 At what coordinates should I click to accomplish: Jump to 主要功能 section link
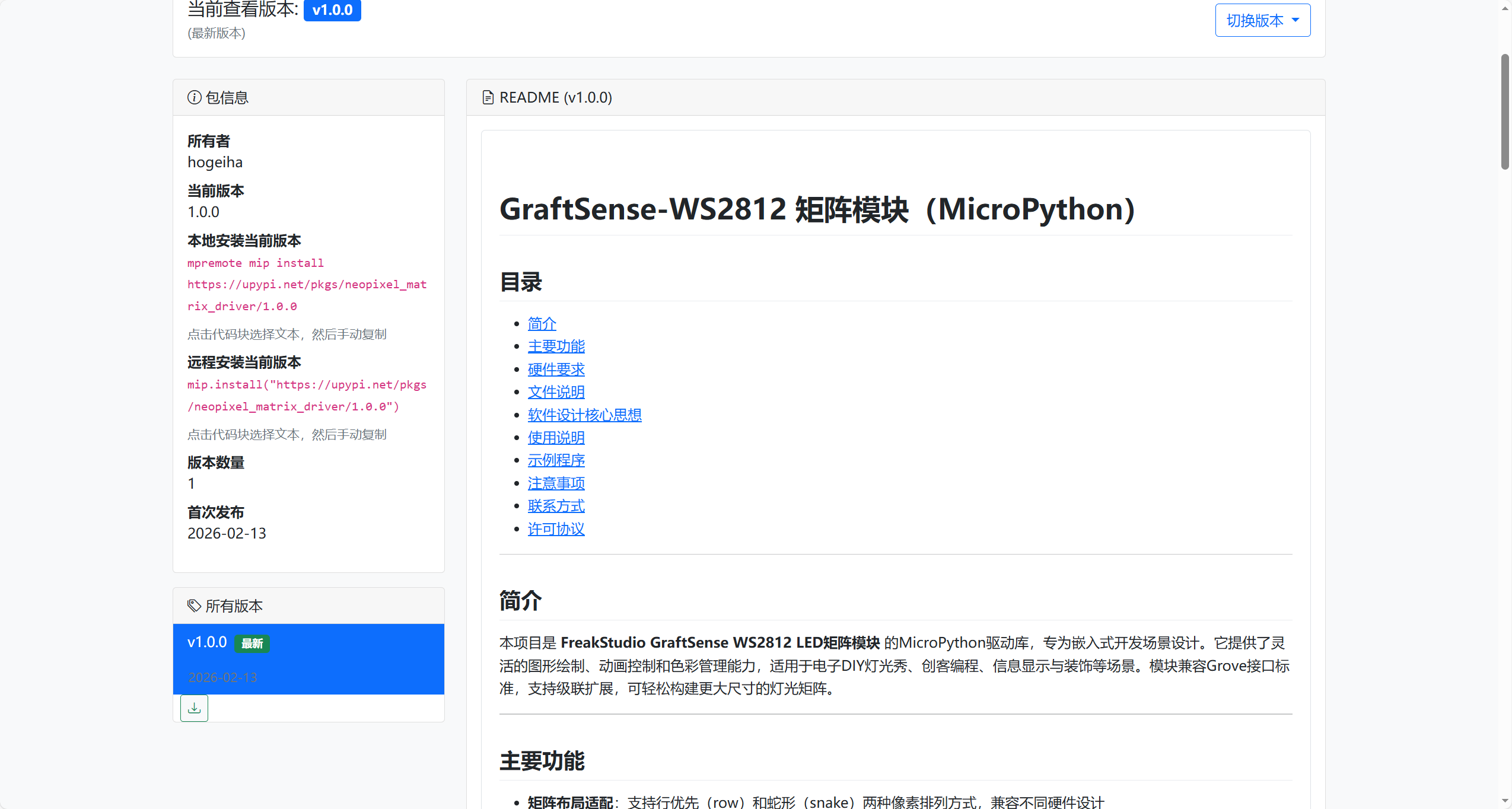tap(556, 346)
